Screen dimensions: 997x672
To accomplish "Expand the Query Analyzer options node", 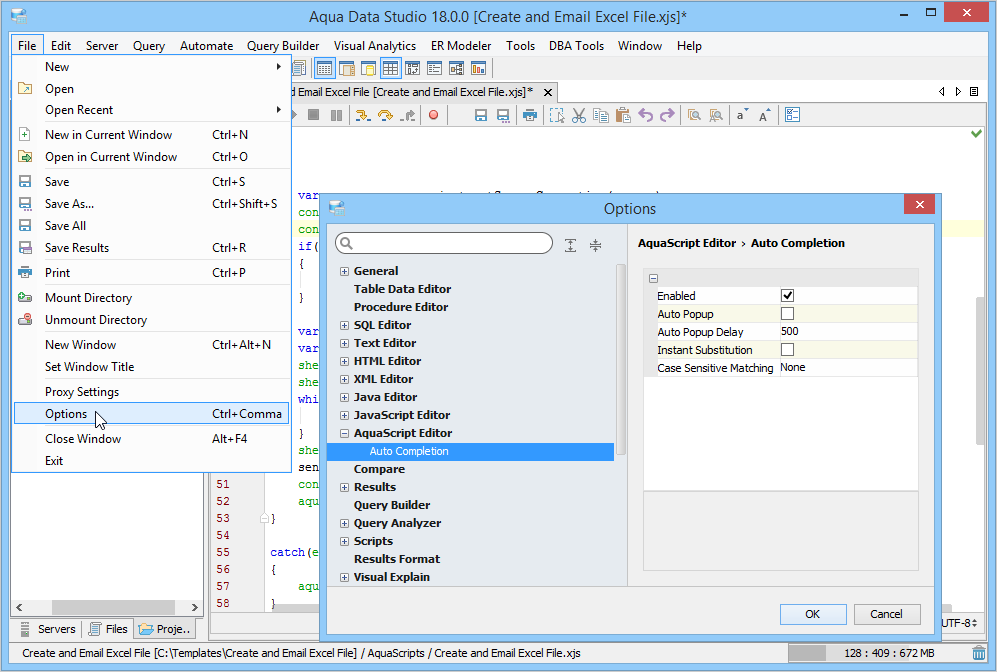I will coord(344,524).
